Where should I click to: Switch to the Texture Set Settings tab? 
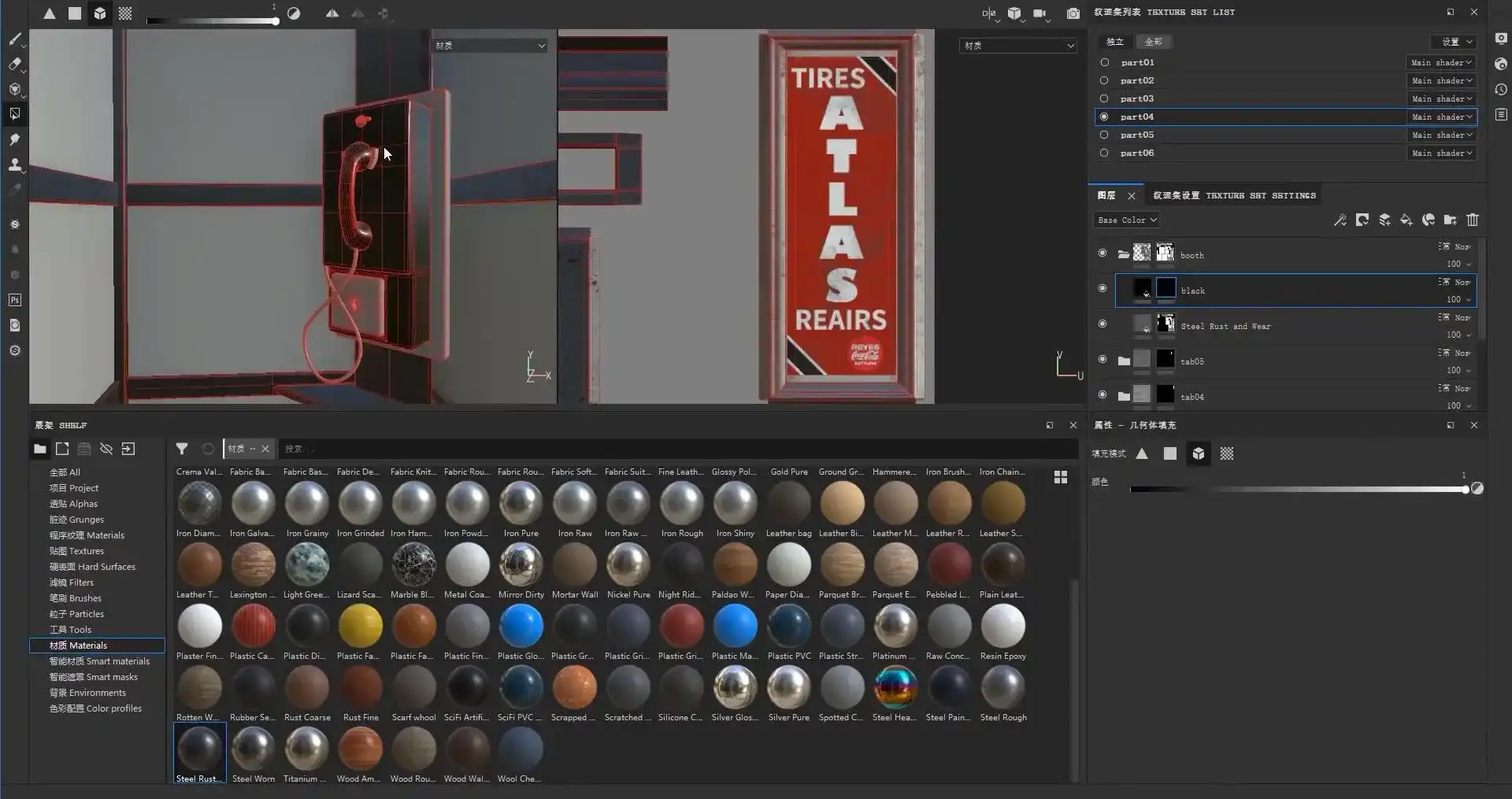click(1234, 195)
